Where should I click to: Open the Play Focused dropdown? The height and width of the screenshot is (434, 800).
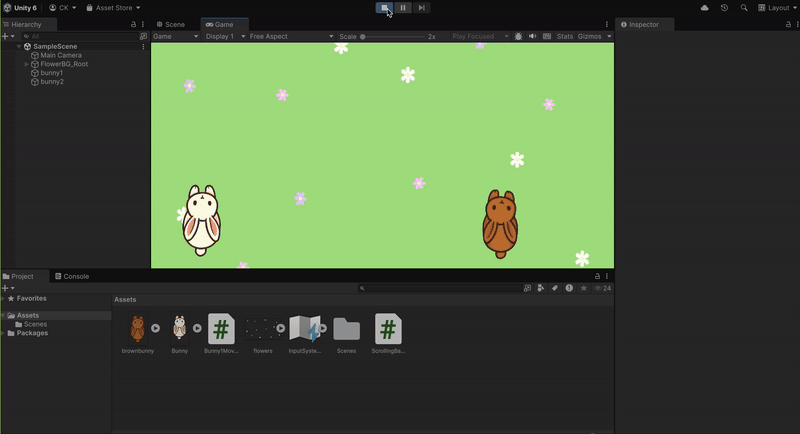[480, 36]
